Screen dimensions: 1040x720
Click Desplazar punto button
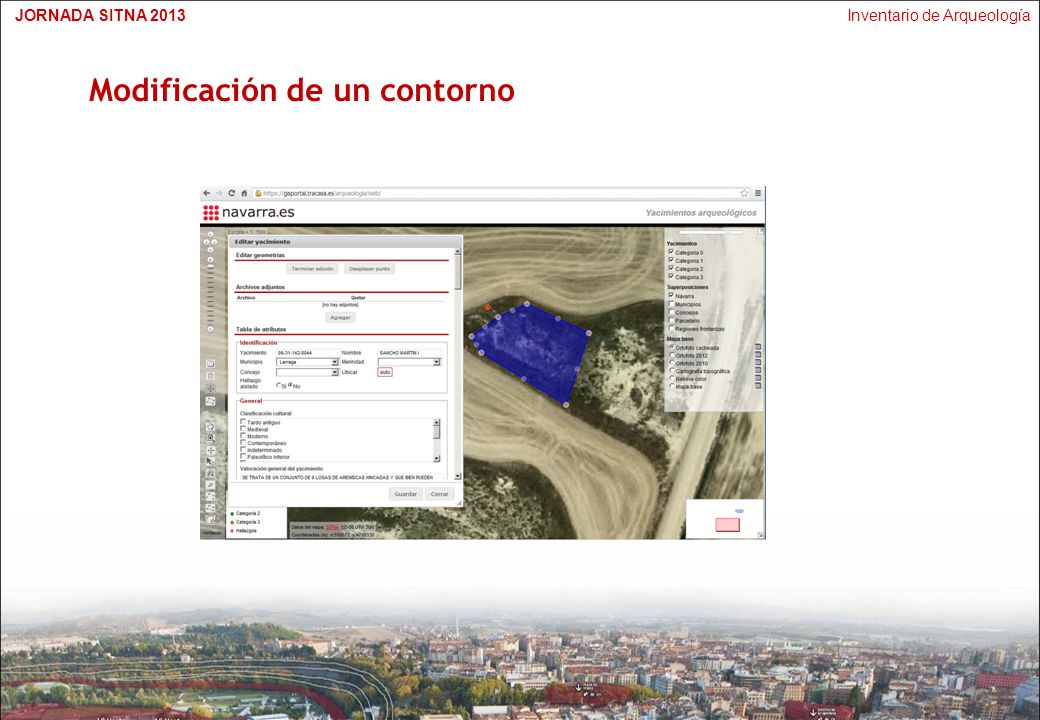pyautogui.click(x=369, y=269)
